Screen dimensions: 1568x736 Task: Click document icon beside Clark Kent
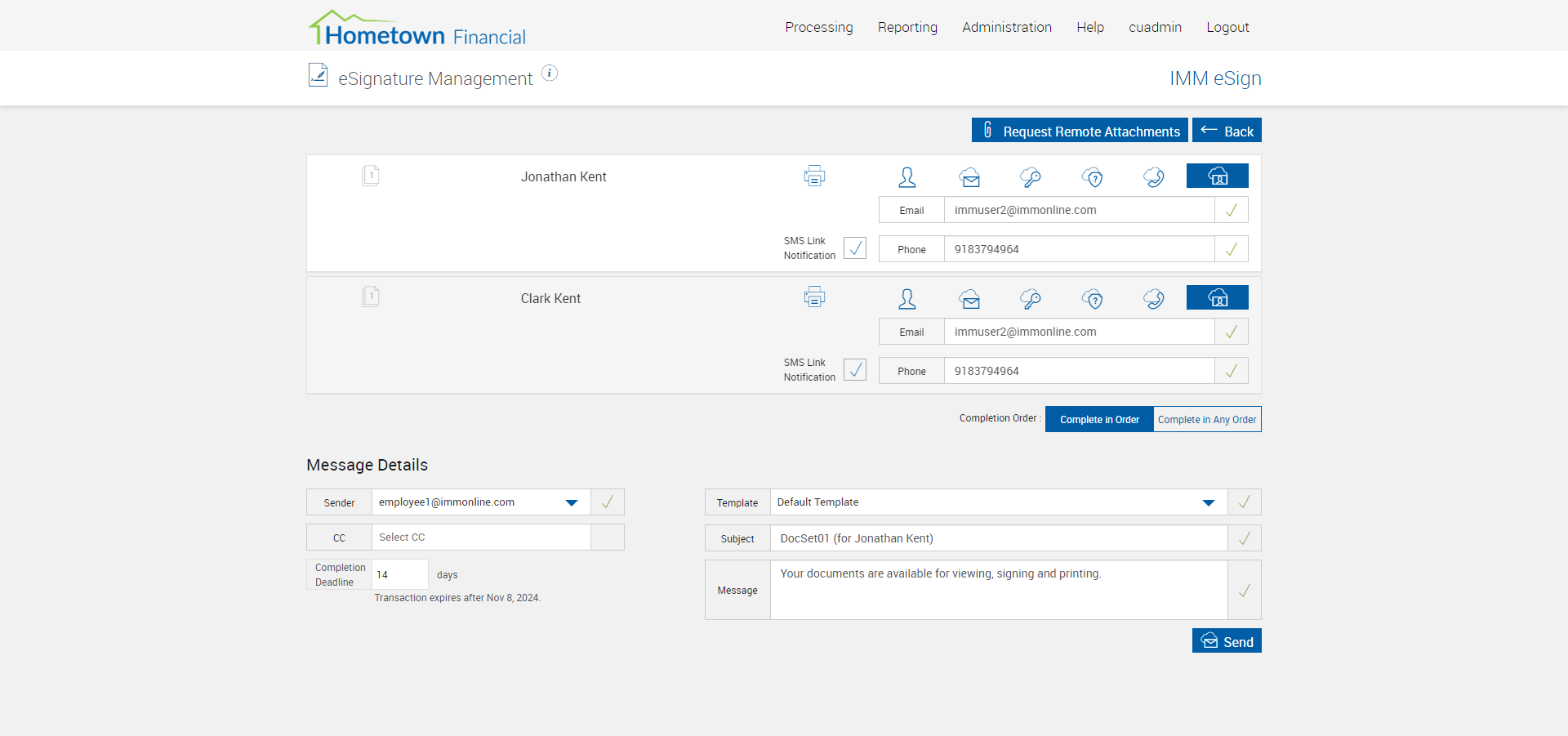371,297
